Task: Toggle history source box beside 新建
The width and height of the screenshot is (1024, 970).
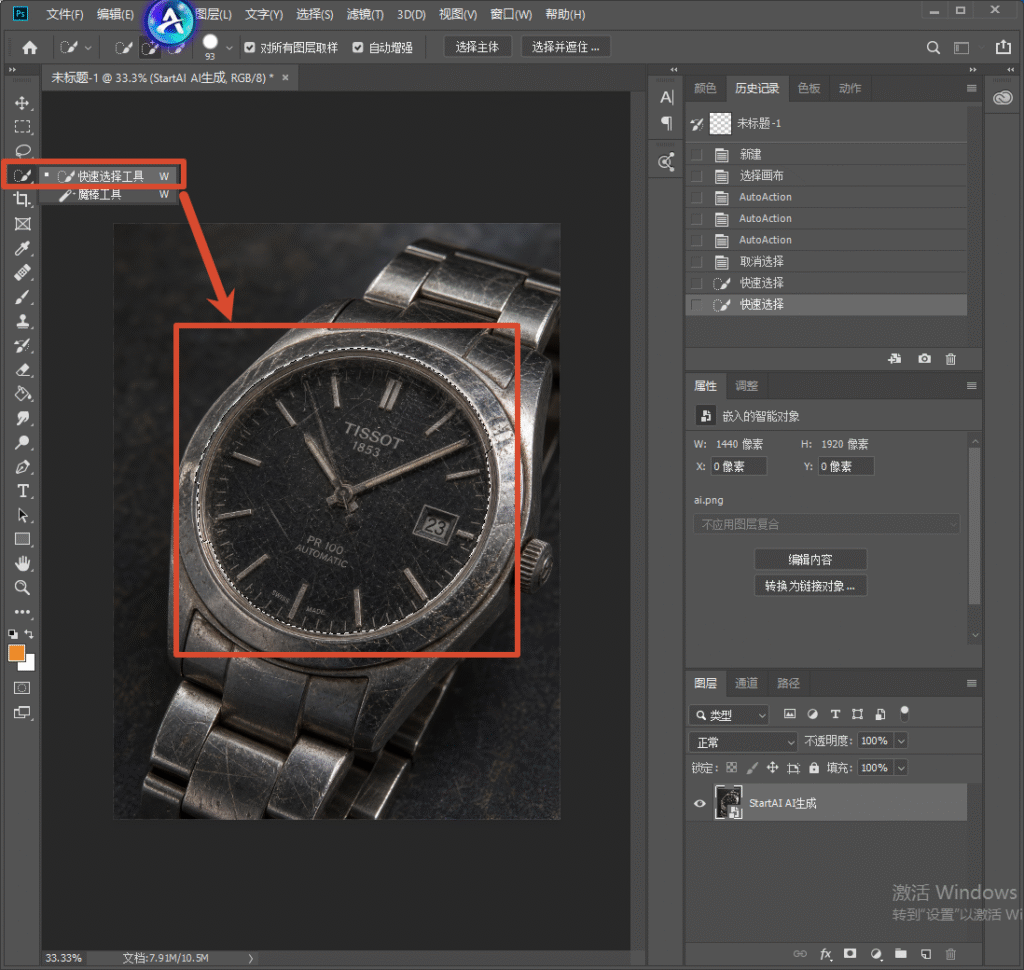Action: (697, 154)
